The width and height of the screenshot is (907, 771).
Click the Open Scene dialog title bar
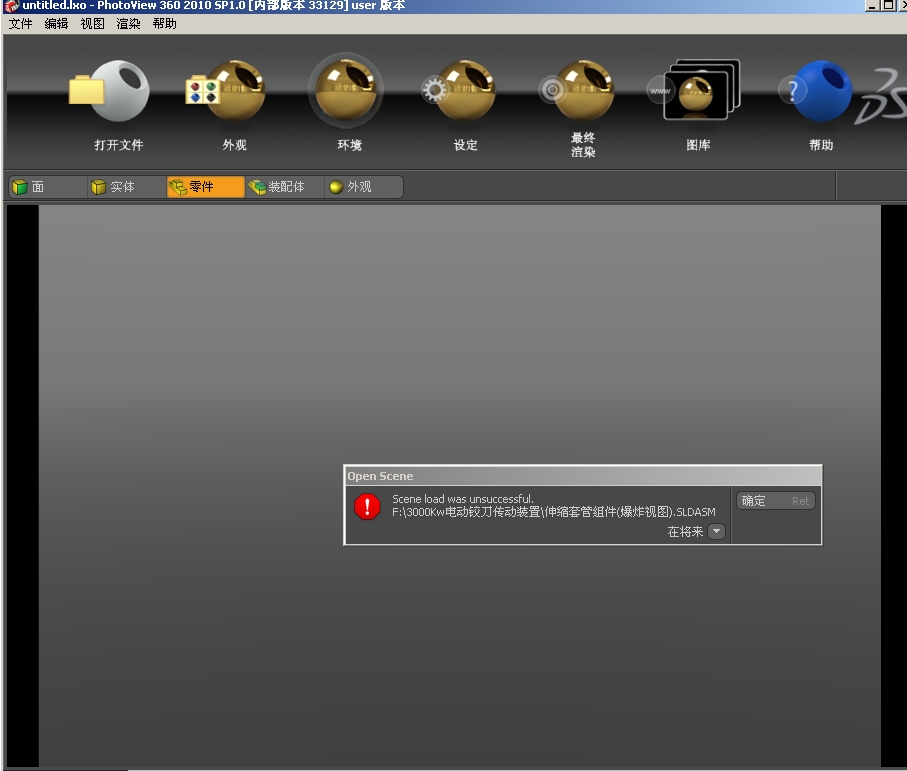582,476
